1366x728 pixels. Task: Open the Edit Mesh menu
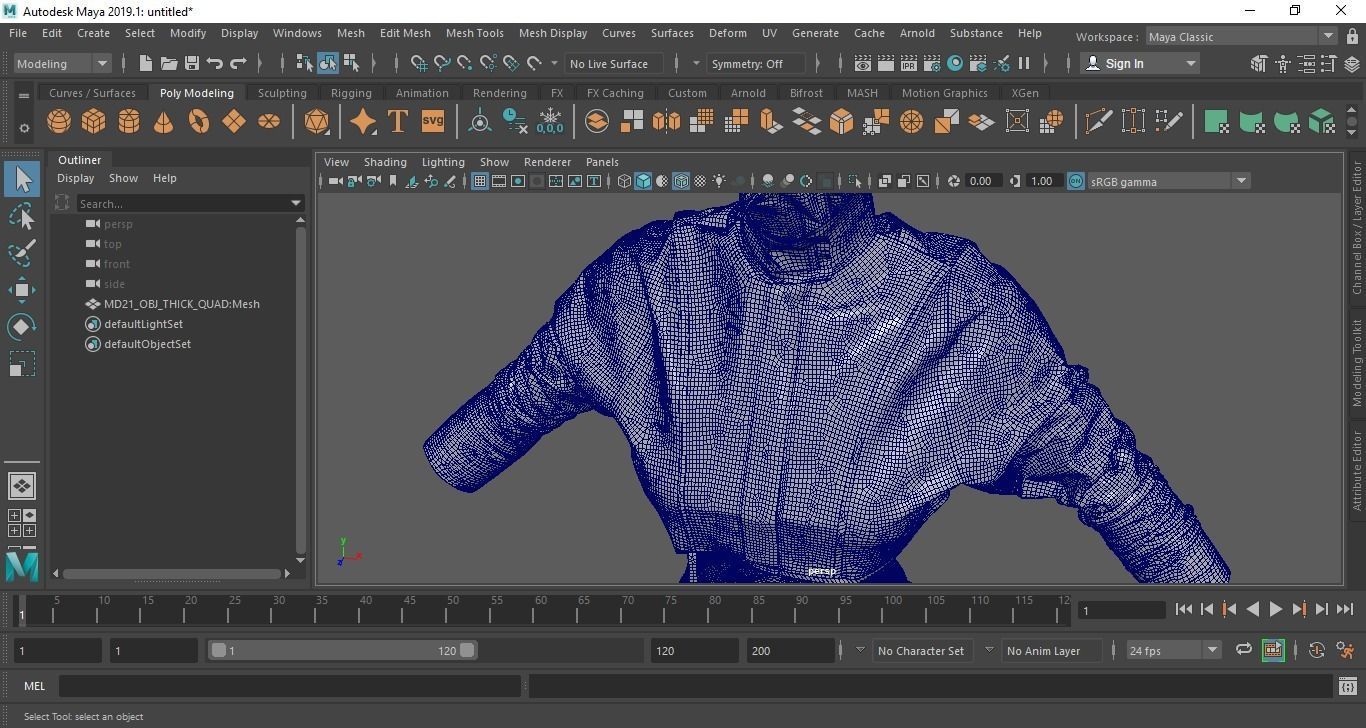[x=405, y=33]
